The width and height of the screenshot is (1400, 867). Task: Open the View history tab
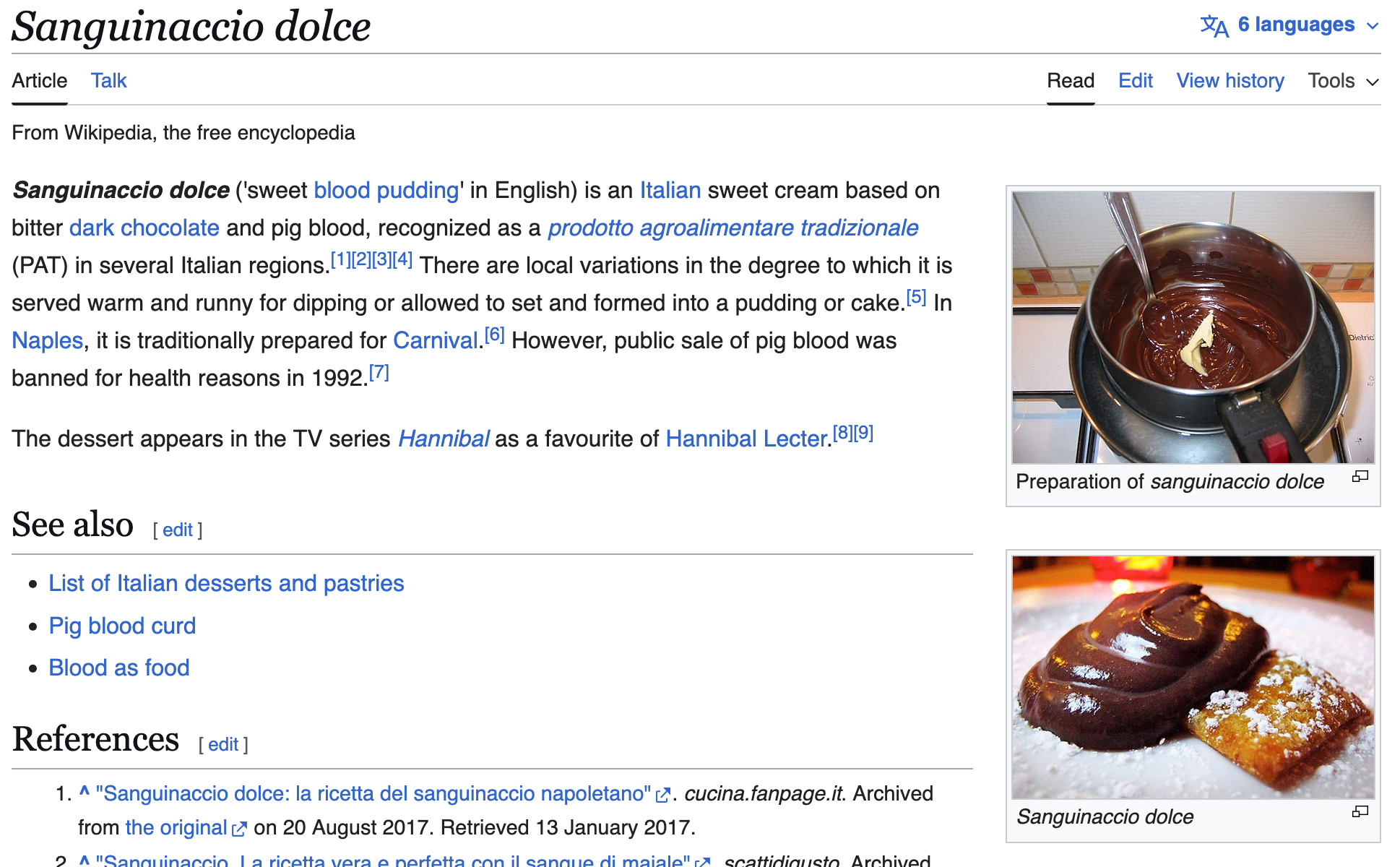(x=1230, y=81)
